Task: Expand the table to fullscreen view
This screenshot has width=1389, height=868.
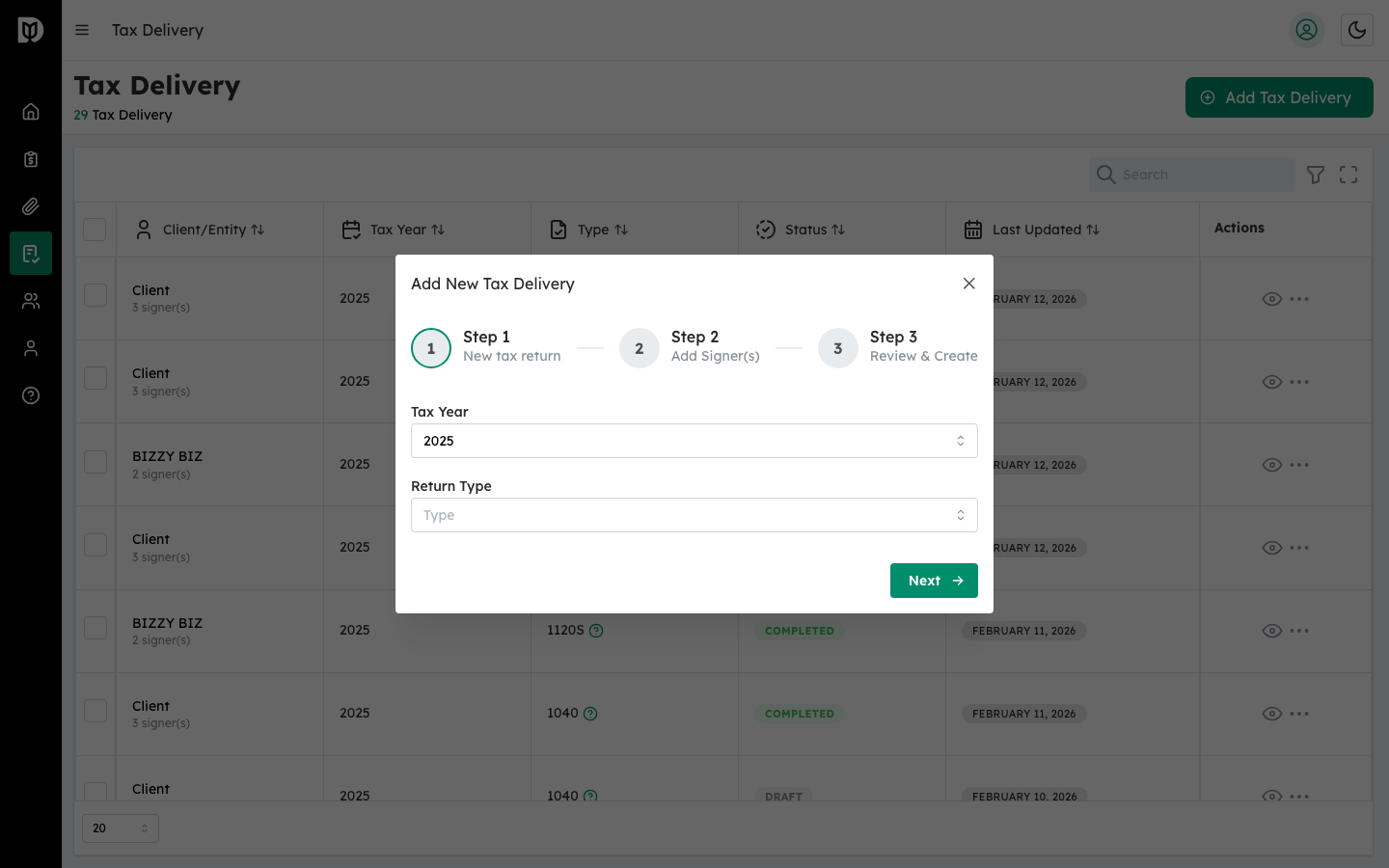Action: tap(1348, 175)
